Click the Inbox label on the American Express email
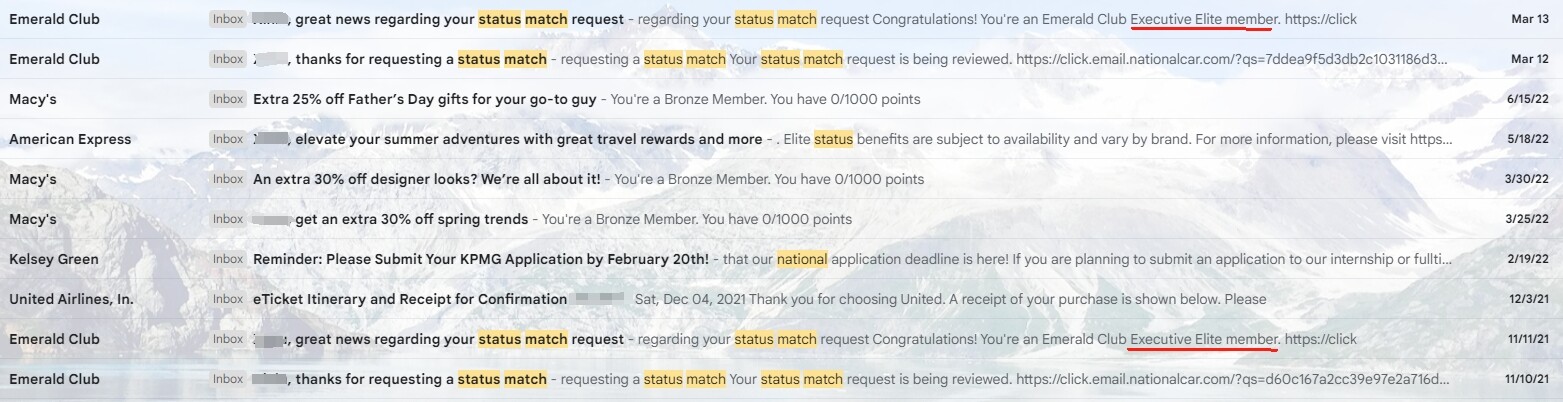Viewport: 1563px width, 402px height. tap(228, 139)
